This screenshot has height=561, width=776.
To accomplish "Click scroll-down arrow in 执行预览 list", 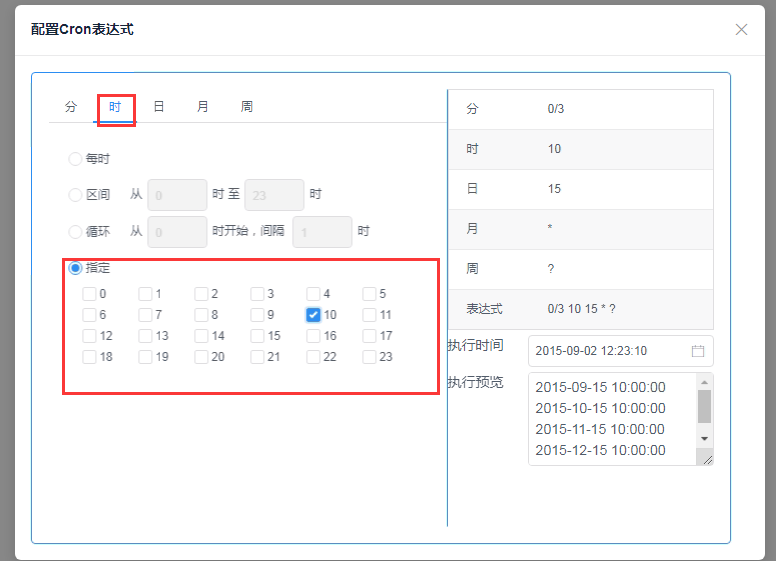I will [x=704, y=439].
